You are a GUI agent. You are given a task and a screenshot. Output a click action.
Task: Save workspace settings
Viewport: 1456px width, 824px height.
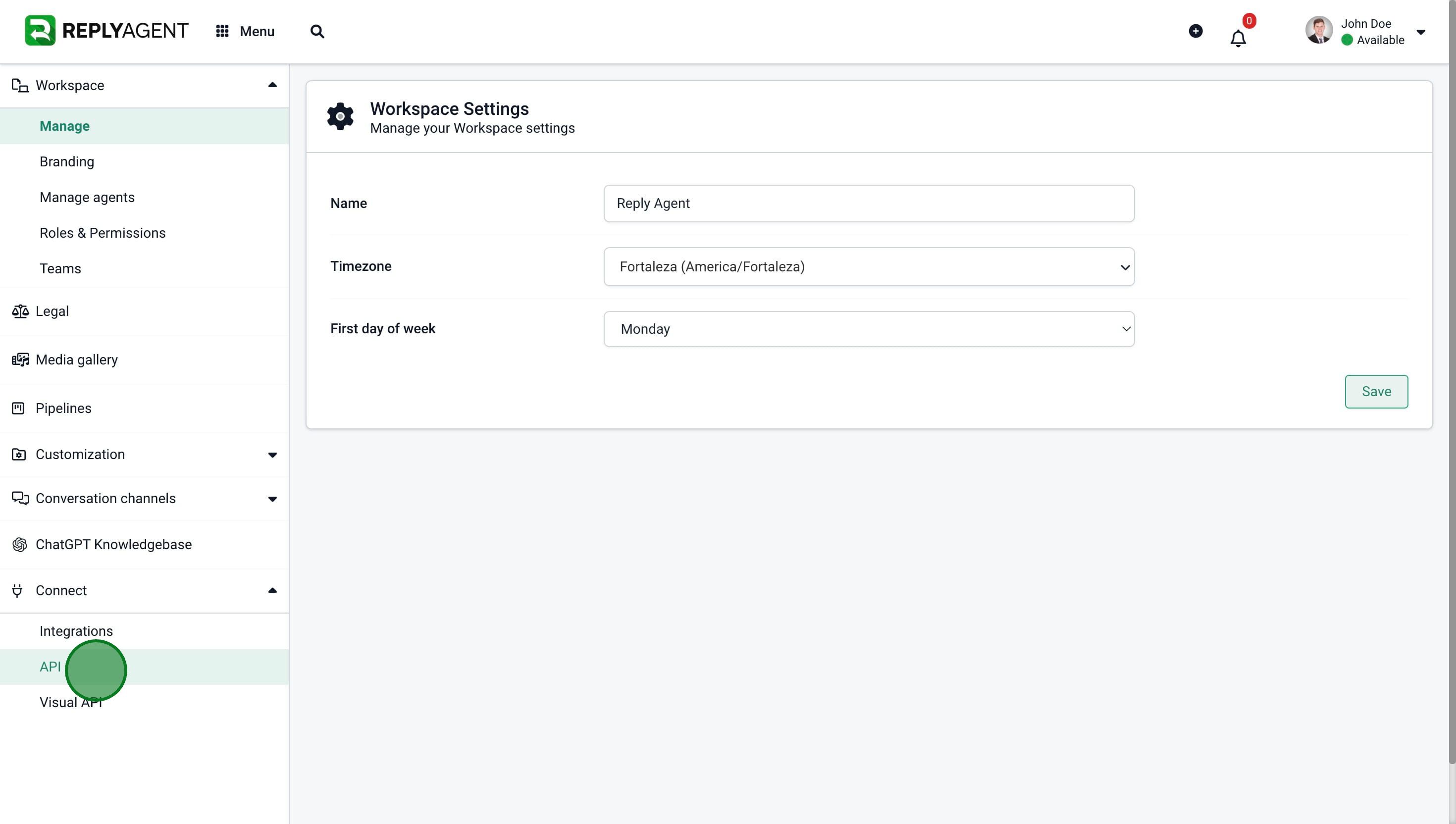[x=1376, y=392]
